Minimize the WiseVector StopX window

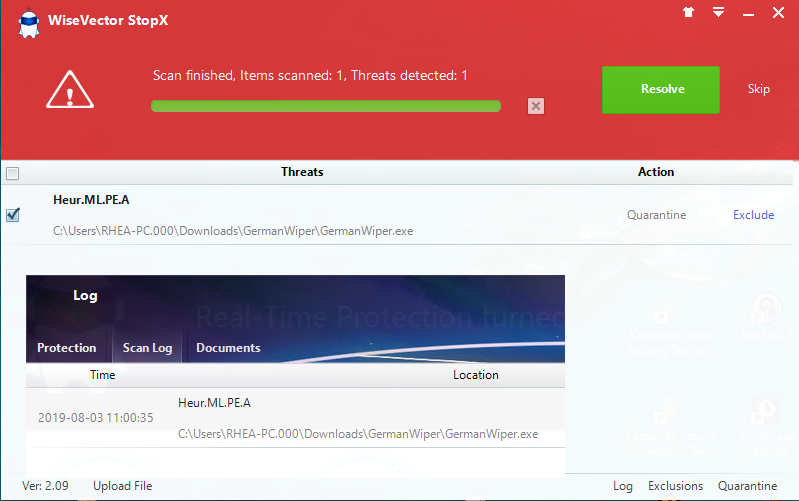coord(748,15)
